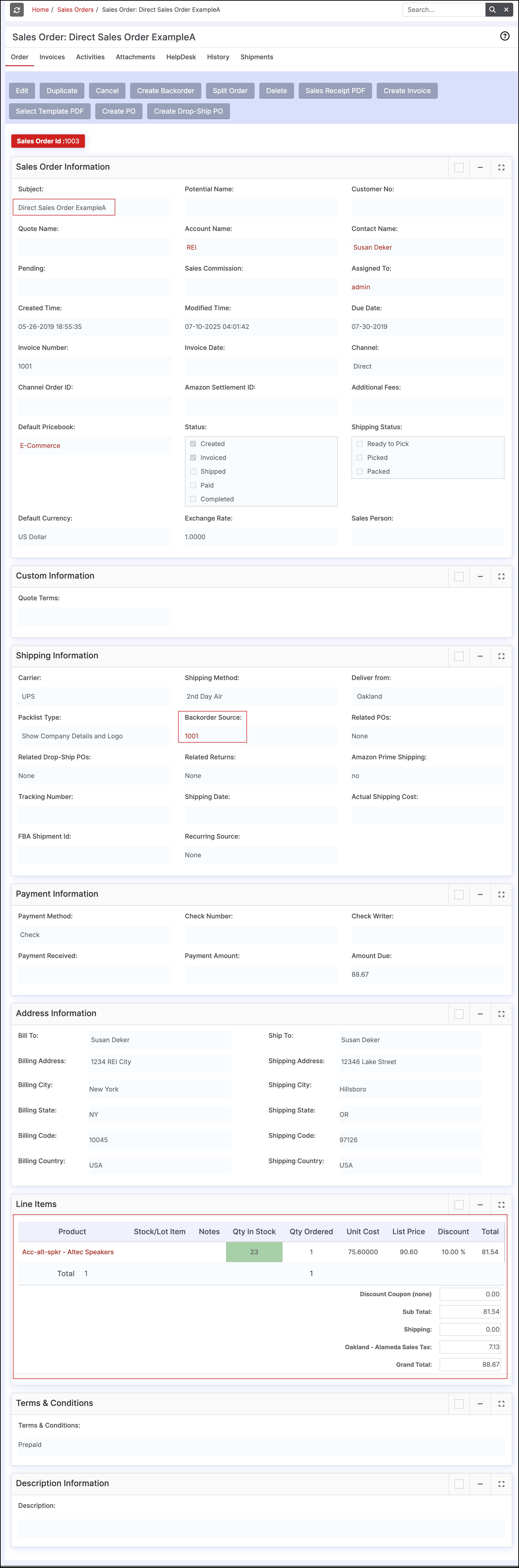Switch to the HelpDesk tab

pos(181,57)
